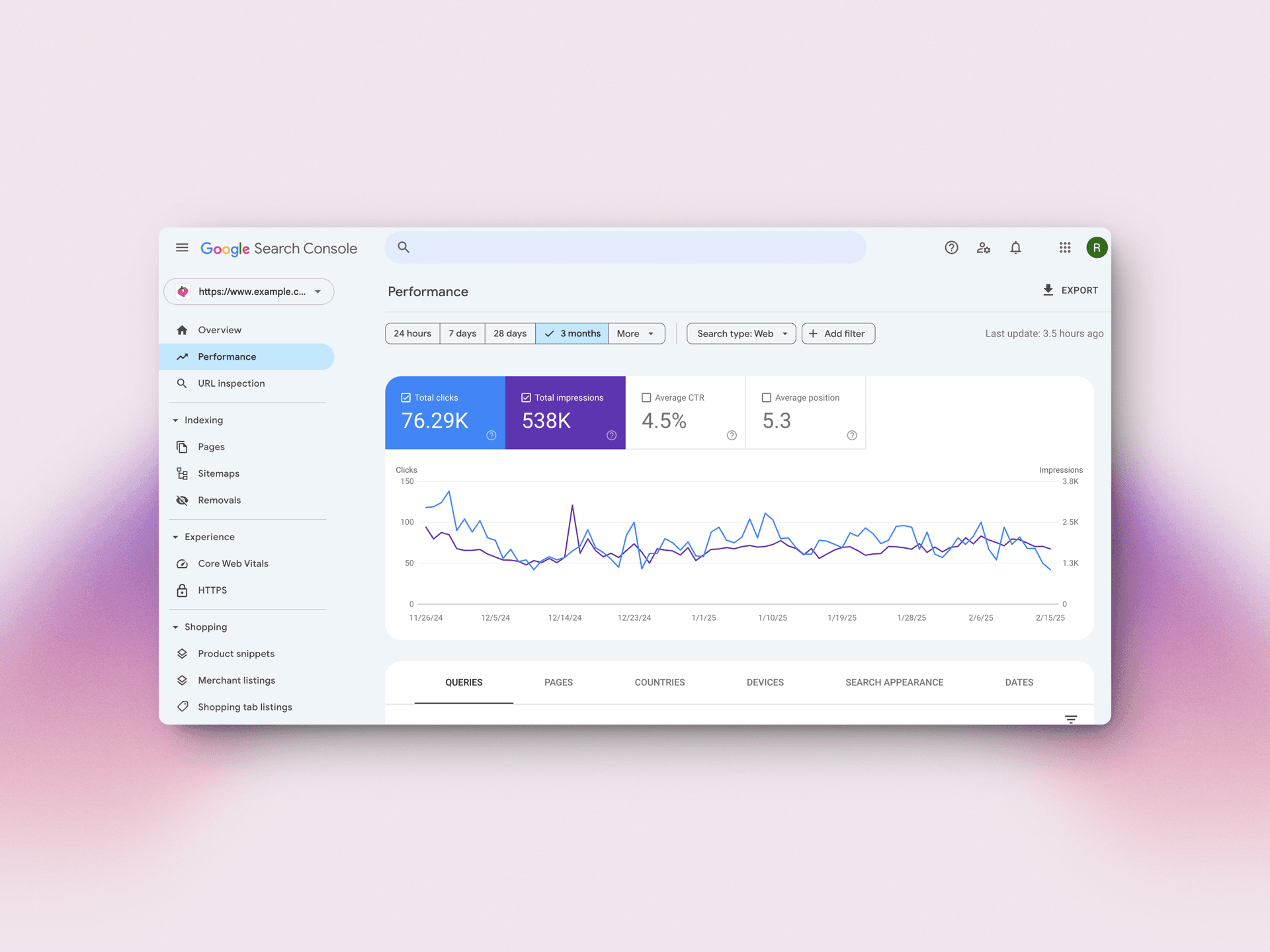This screenshot has height=952, width=1270.
Task: Open Sitemaps label in sidebar
Action: click(x=219, y=473)
